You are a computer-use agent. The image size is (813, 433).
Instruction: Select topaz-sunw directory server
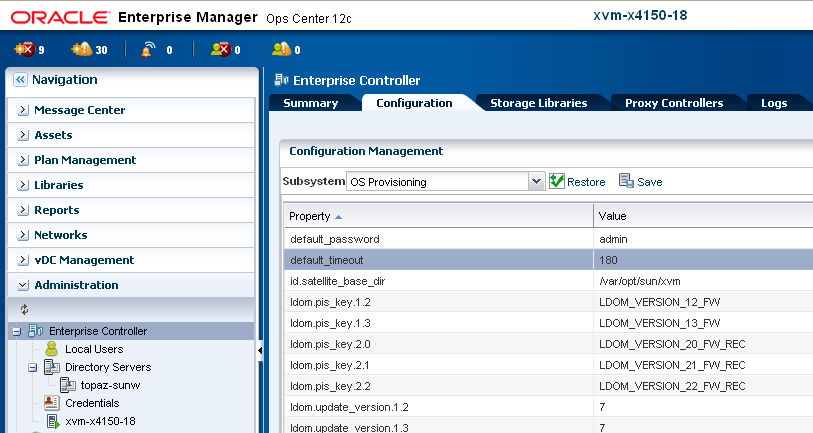[110, 385]
